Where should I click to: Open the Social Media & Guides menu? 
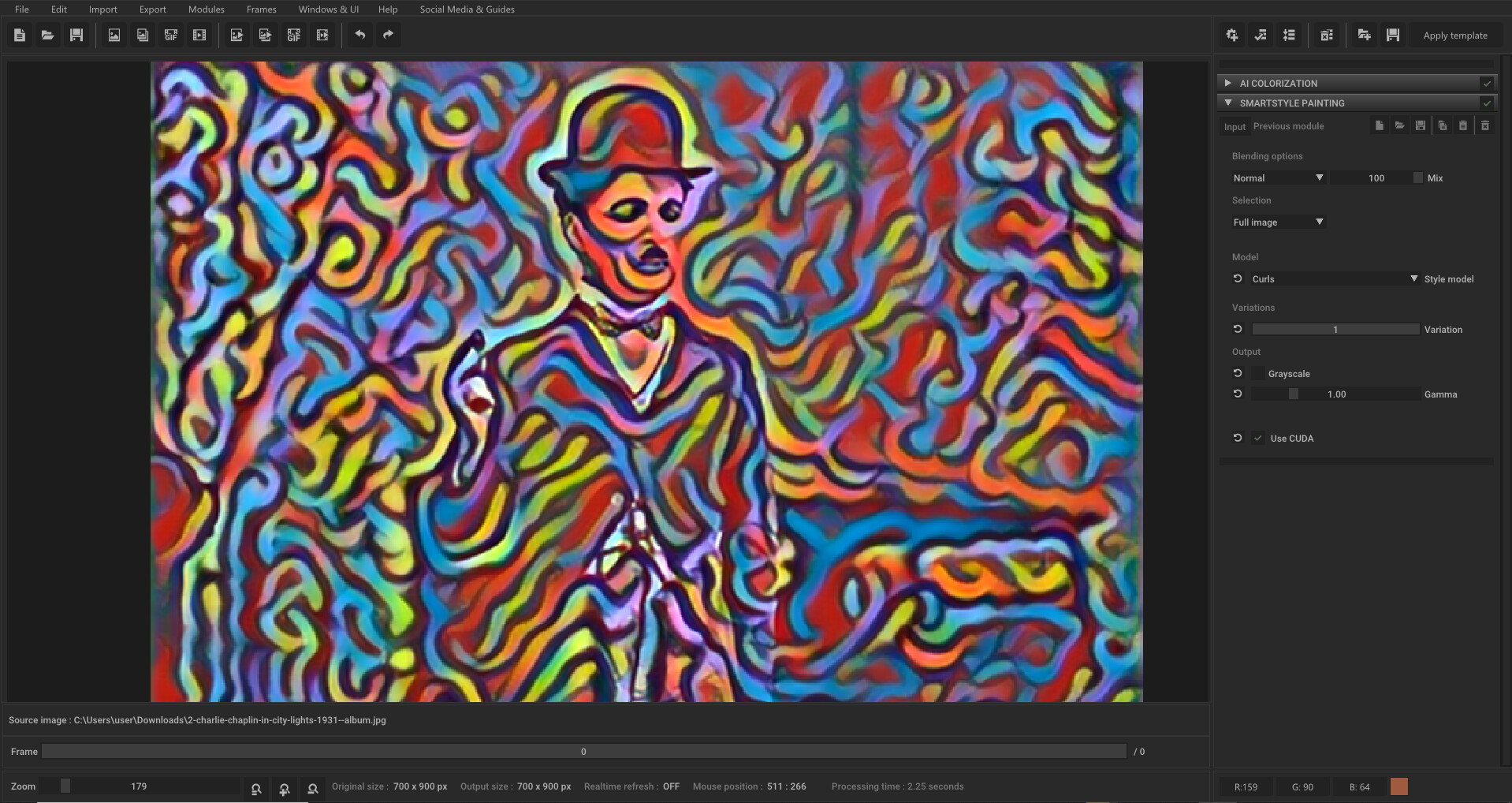click(467, 9)
